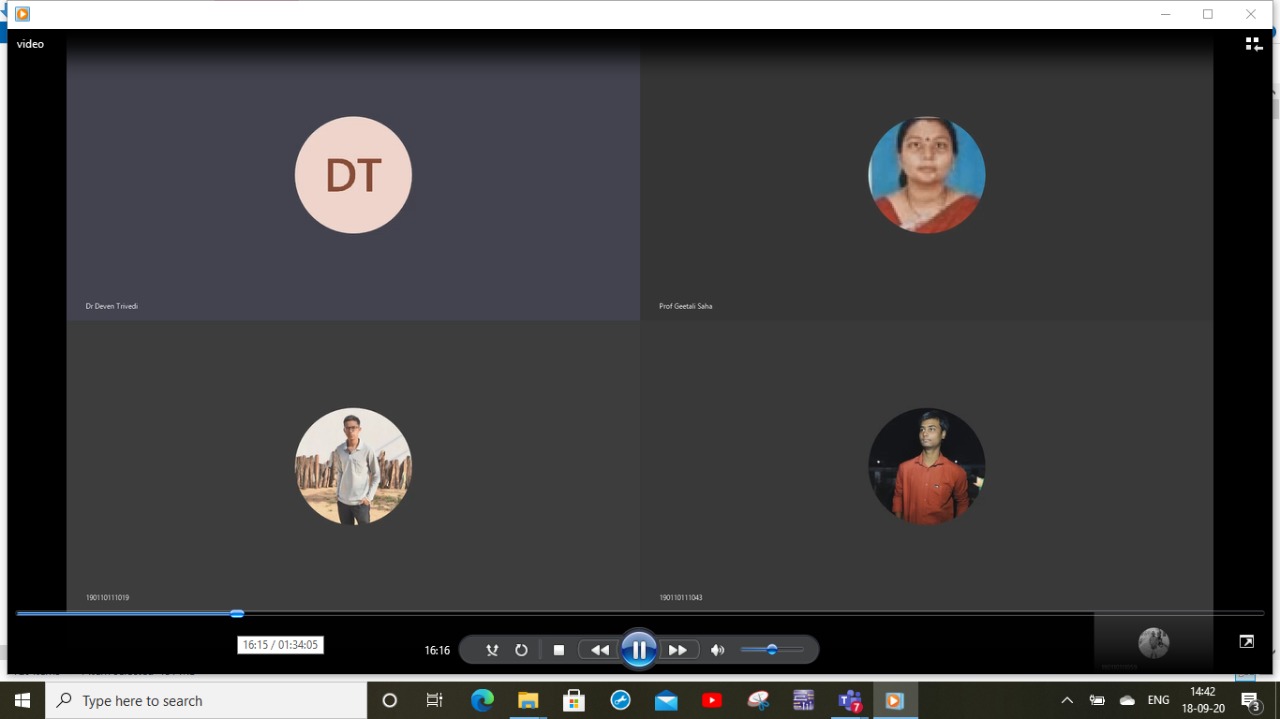Toggle repeat mode on
The image size is (1280, 719).
(521, 650)
